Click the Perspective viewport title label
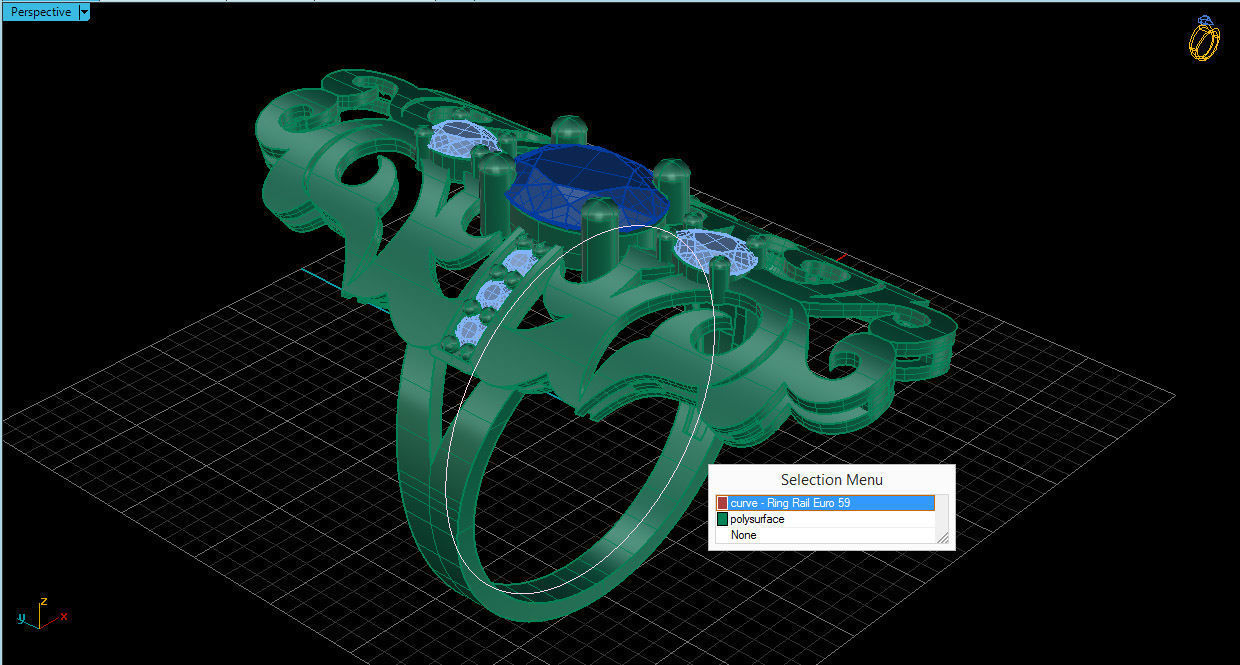Screen dimensions: 1240x665 [x=40, y=13]
